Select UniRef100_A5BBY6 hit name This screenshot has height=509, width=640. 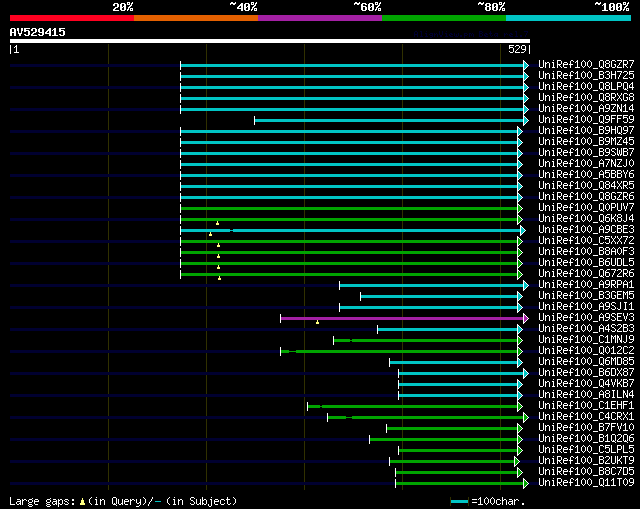pyautogui.click(x=586, y=175)
